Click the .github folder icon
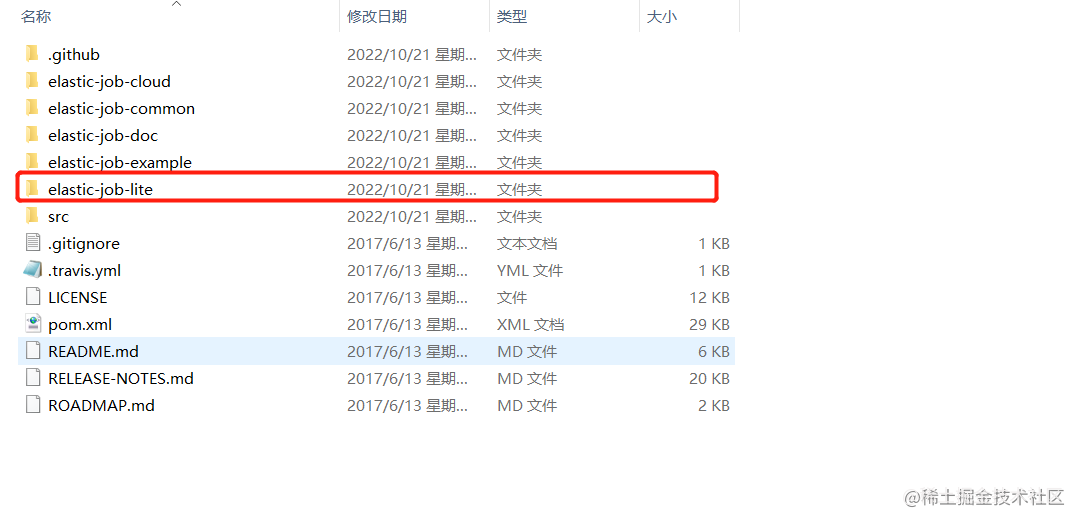Screen dimensions: 1082x525 (32, 54)
